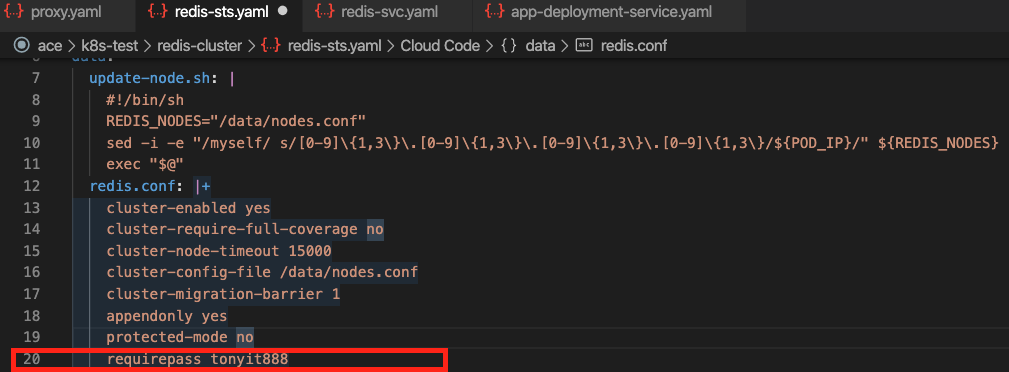Click the YAML icon in breadcrumb path
Image resolution: width=1009 pixels, height=372 pixels.
coord(271,46)
